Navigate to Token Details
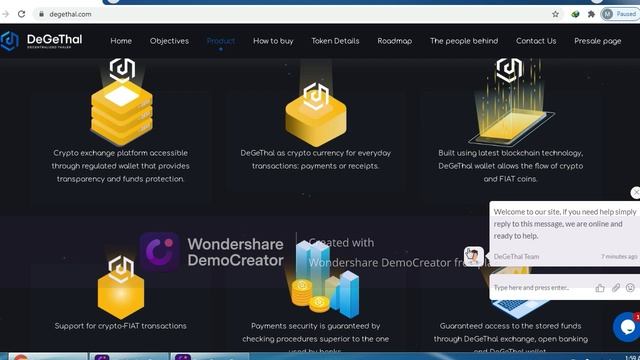 (x=335, y=41)
